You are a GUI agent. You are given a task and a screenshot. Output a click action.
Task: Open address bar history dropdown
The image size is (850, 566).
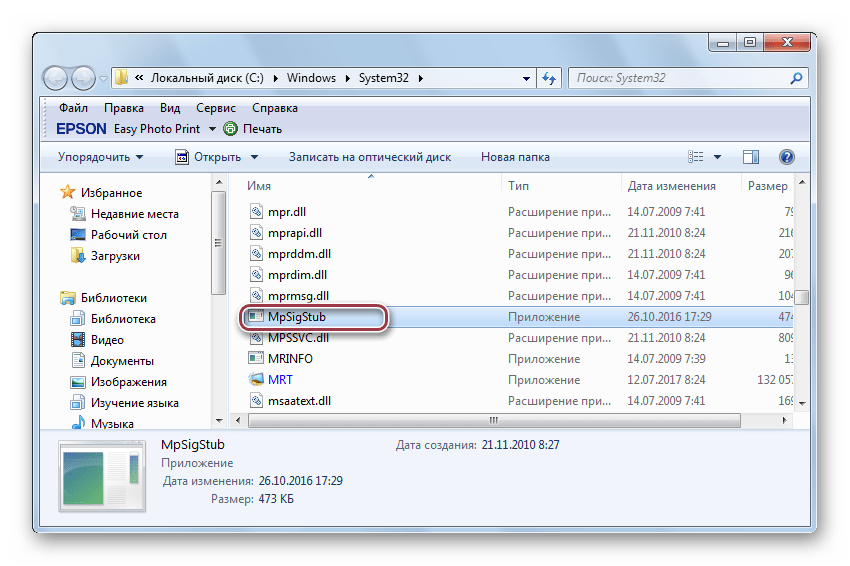526,79
